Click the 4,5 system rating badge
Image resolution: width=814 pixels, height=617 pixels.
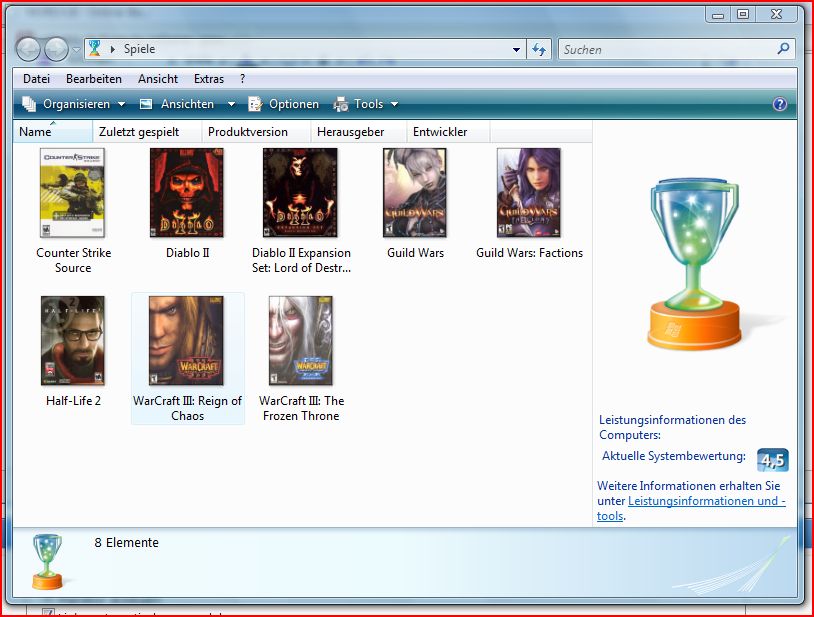tap(772, 460)
